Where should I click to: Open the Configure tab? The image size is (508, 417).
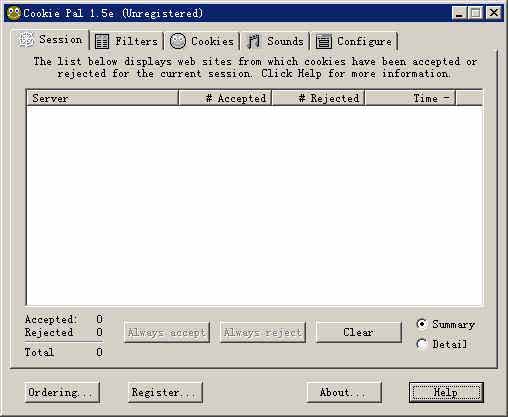coord(354,42)
